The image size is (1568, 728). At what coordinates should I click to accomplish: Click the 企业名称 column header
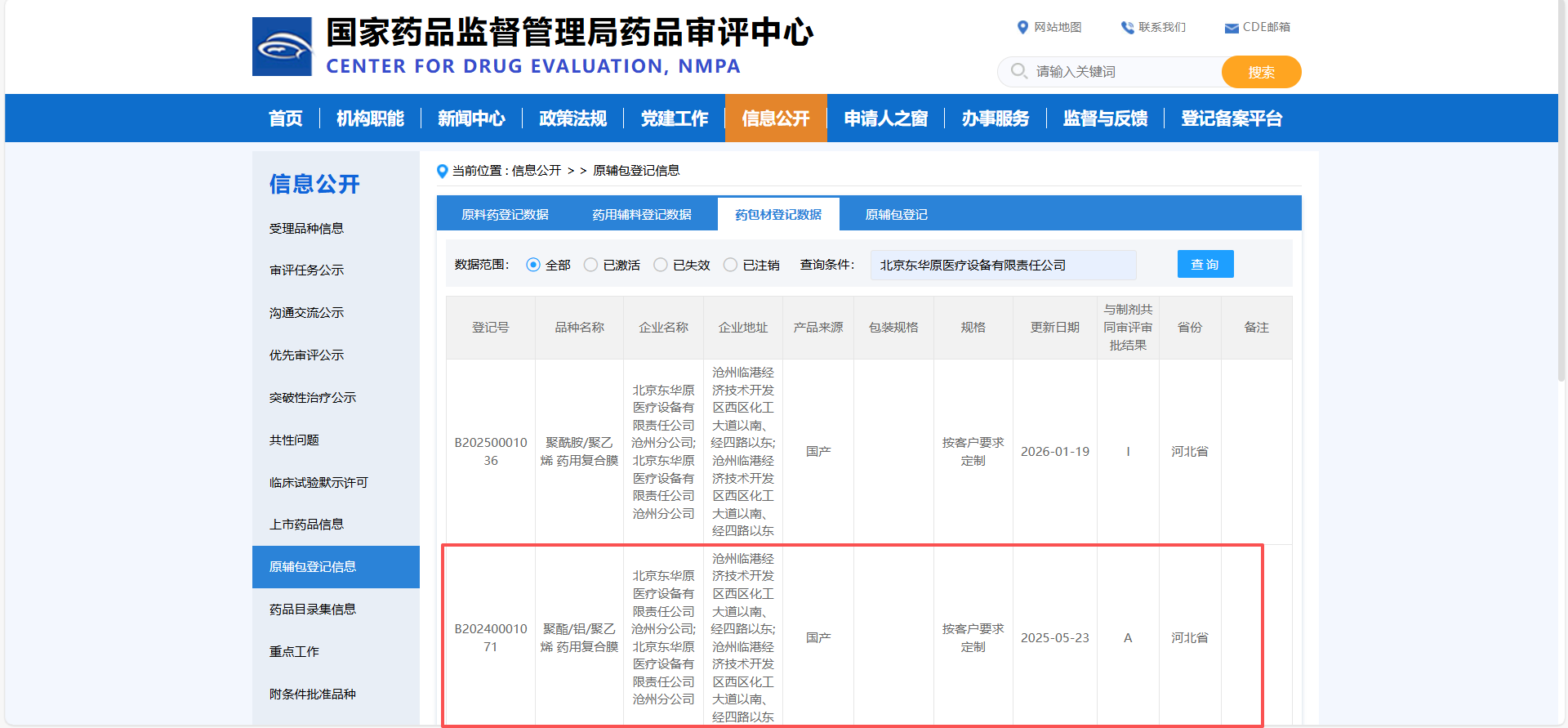[663, 328]
